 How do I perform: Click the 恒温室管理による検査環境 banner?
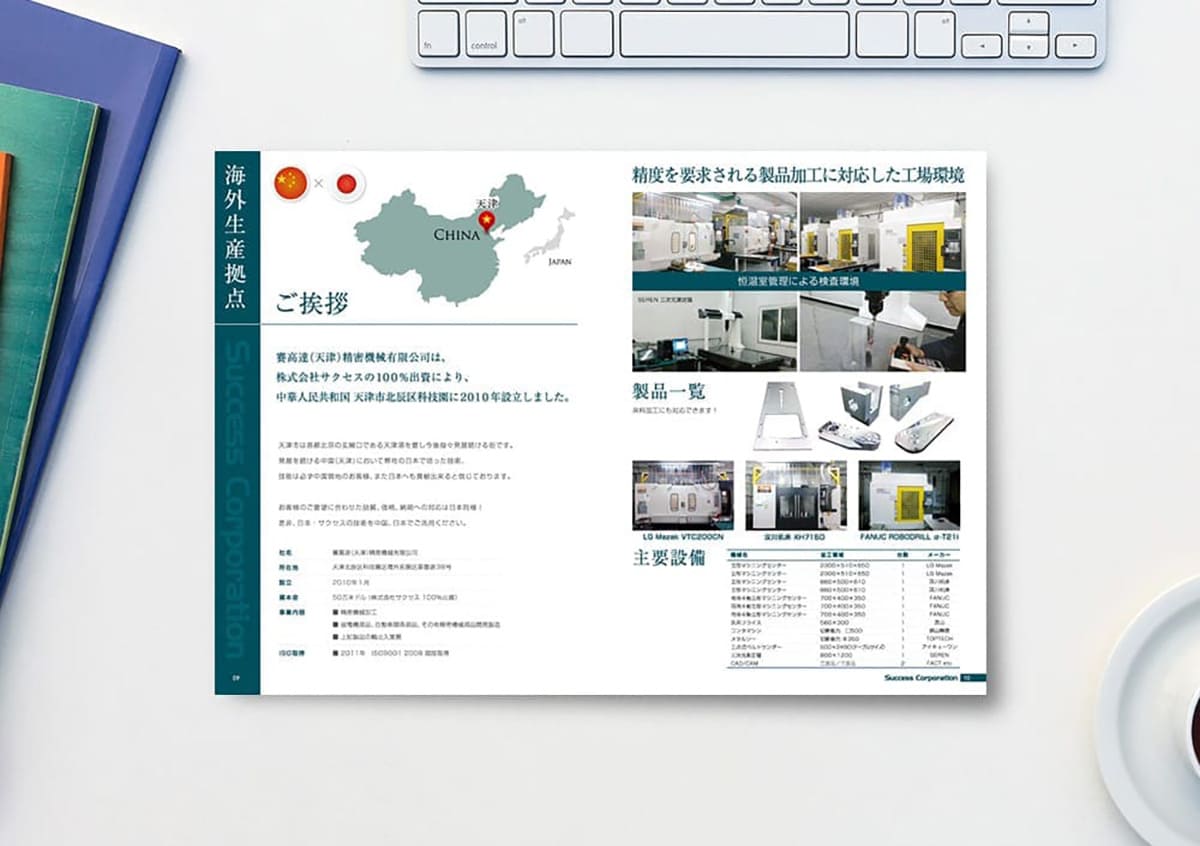click(x=799, y=281)
